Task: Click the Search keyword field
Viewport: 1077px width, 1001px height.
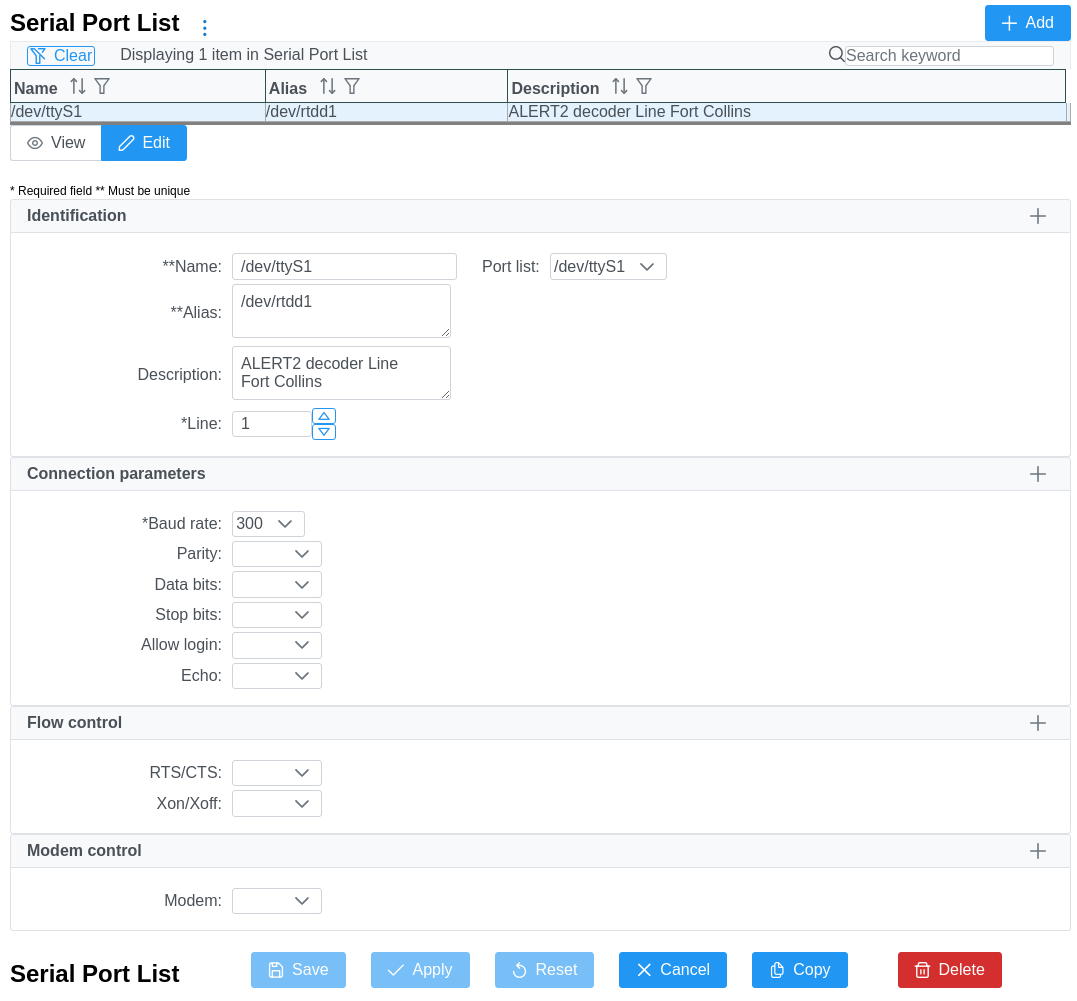Action: pyautogui.click(x=948, y=56)
